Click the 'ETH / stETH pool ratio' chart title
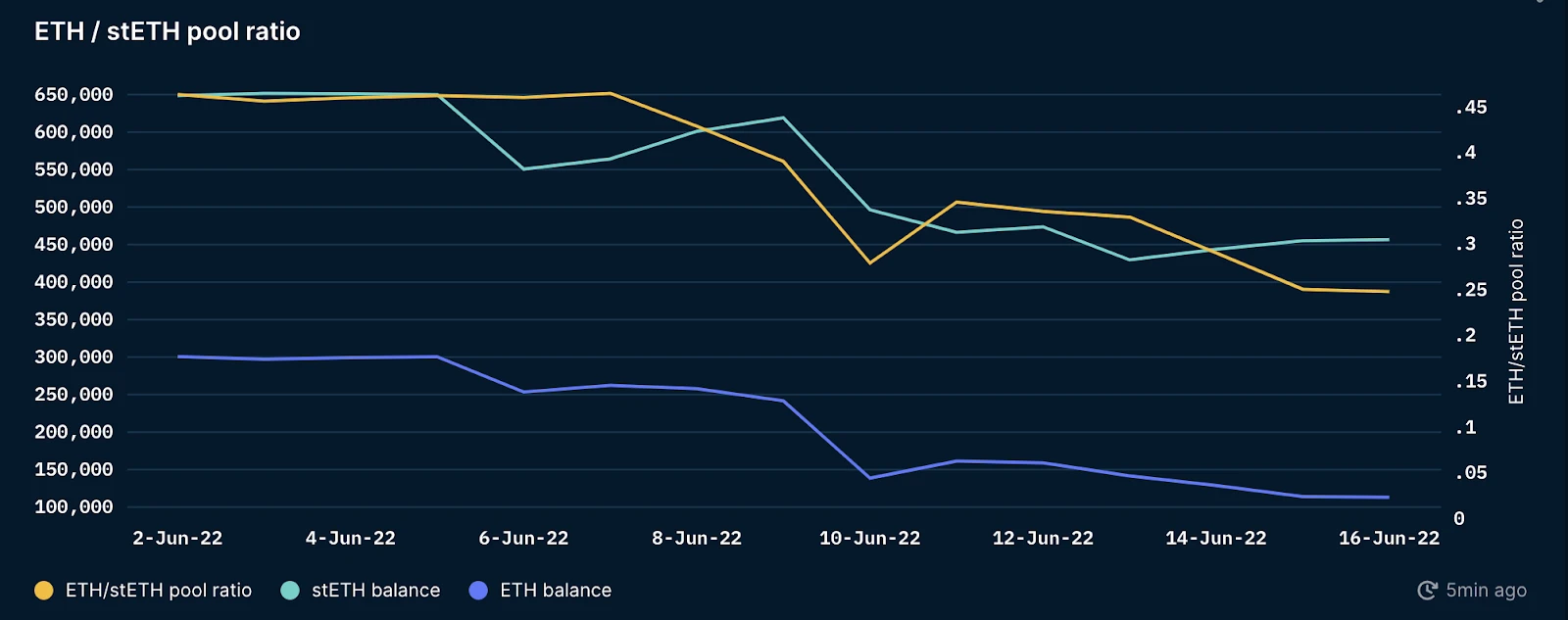Image resolution: width=1568 pixels, height=620 pixels. [x=168, y=31]
